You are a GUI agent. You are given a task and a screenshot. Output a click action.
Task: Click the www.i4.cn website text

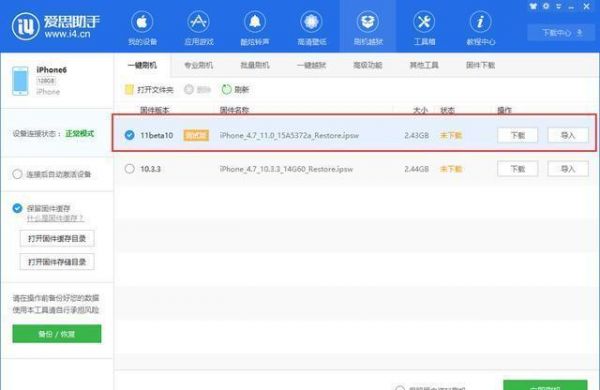tap(67, 34)
